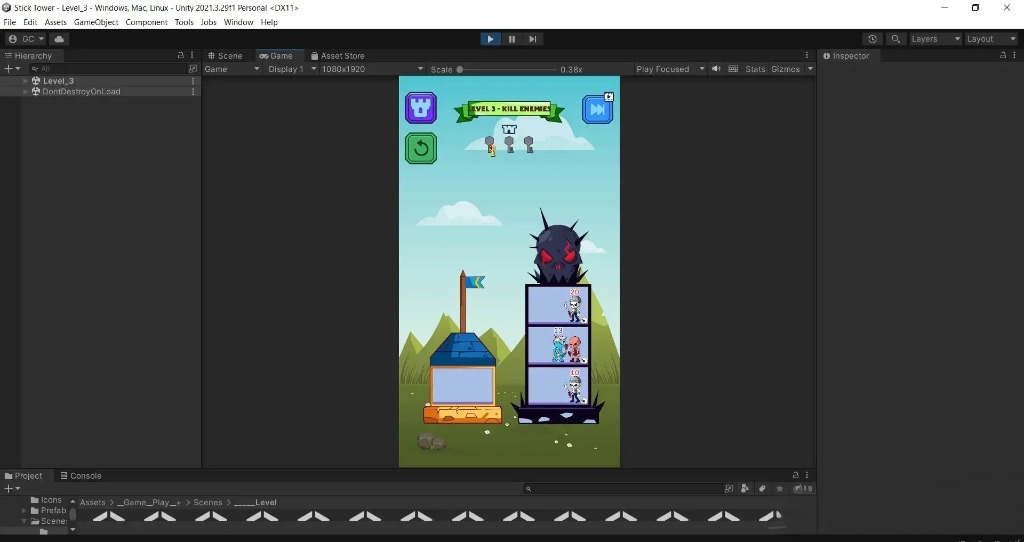This screenshot has width=1024, height=542.
Task: Open the Layers dropdown
Action: pos(930,39)
